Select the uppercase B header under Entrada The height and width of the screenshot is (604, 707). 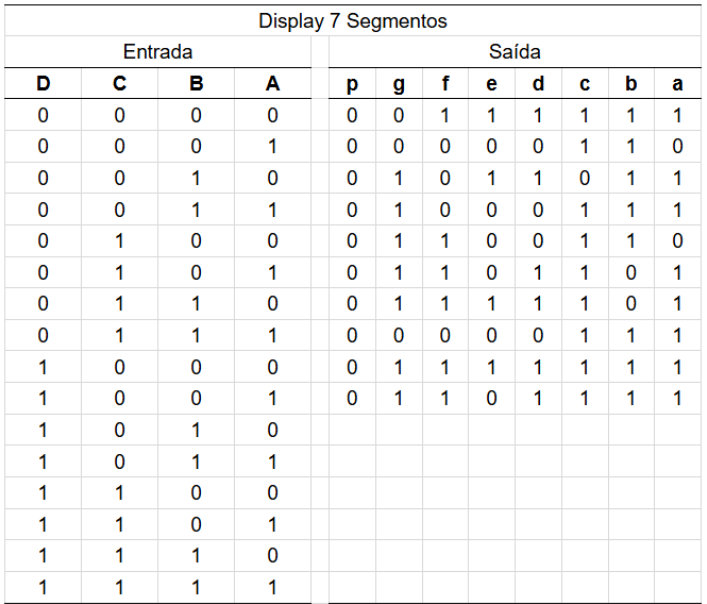coord(196,84)
